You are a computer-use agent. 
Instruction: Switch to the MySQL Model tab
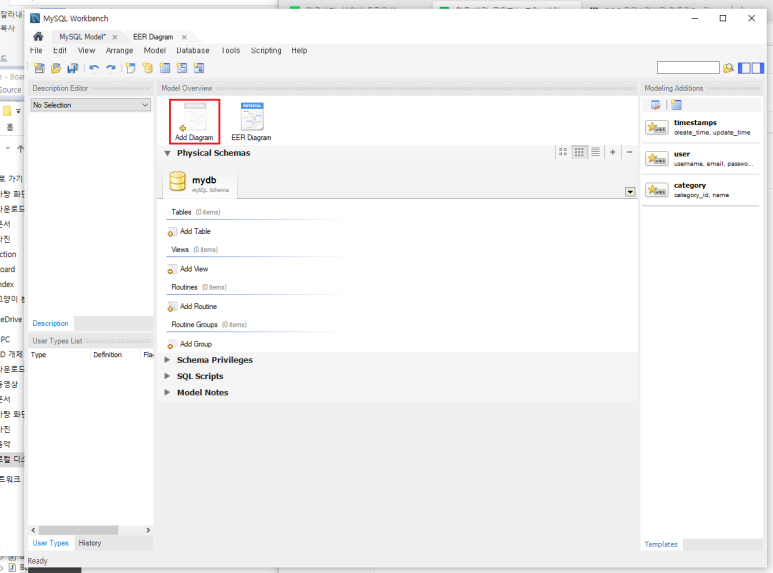82,37
